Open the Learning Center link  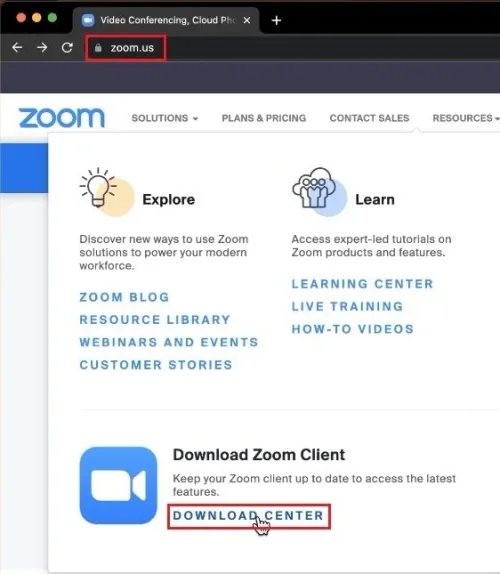tap(362, 284)
